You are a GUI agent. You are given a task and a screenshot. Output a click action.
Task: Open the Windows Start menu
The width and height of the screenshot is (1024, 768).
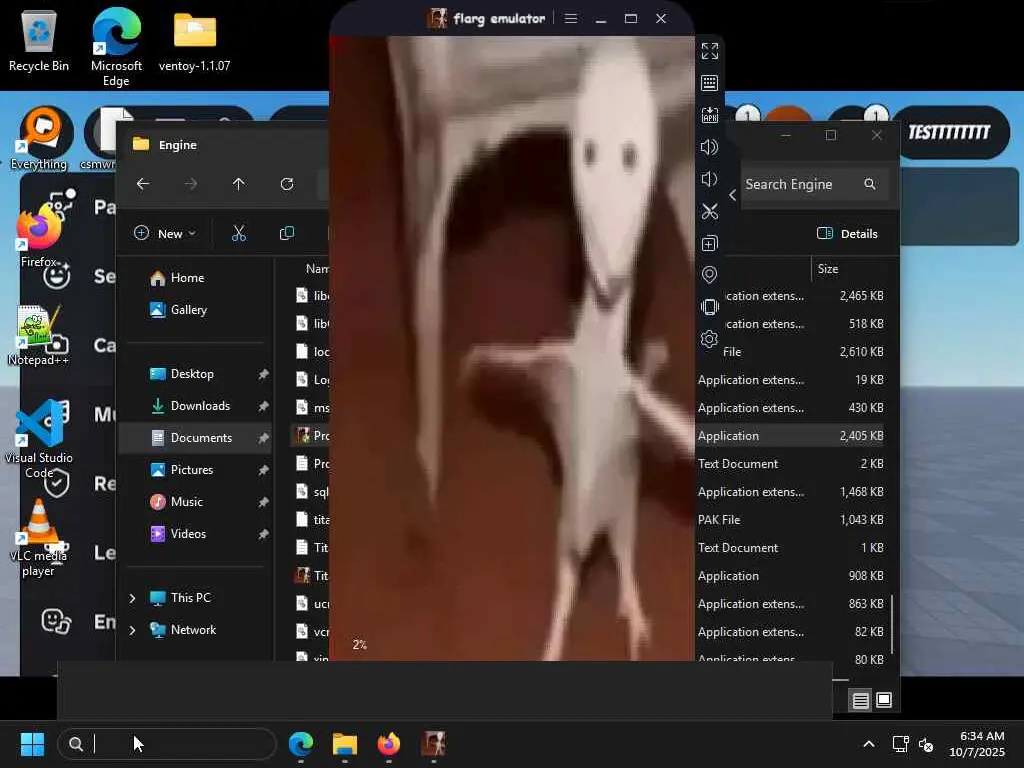(32, 744)
